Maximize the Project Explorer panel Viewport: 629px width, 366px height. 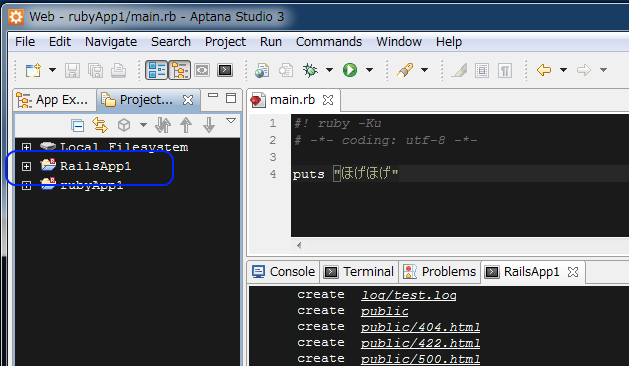(x=231, y=98)
